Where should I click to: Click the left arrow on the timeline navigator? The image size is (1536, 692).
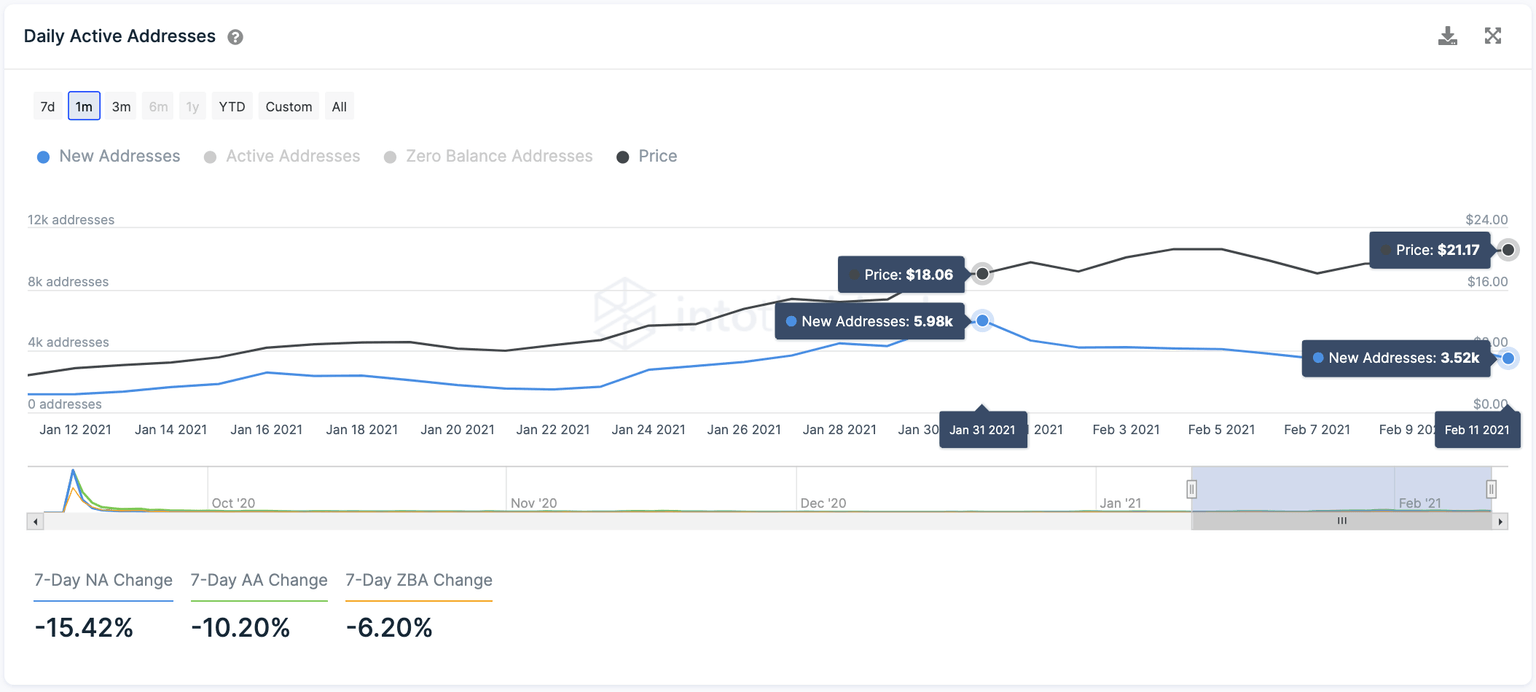point(35,521)
